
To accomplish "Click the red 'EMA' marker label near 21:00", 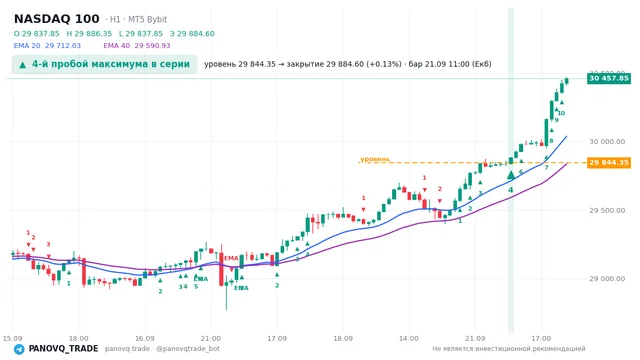I will pyautogui.click(x=231, y=258).
